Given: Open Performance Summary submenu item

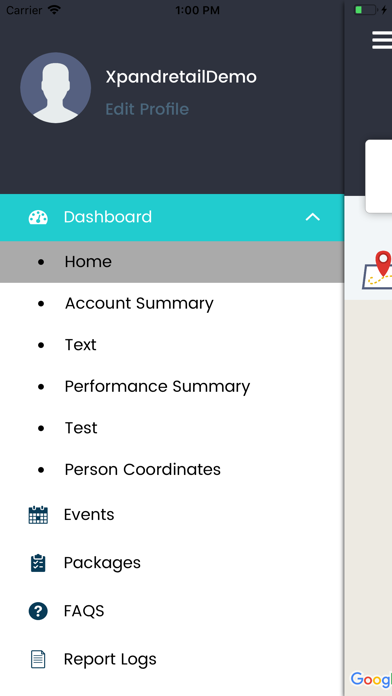Looking at the screenshot, I should (172, 387).
